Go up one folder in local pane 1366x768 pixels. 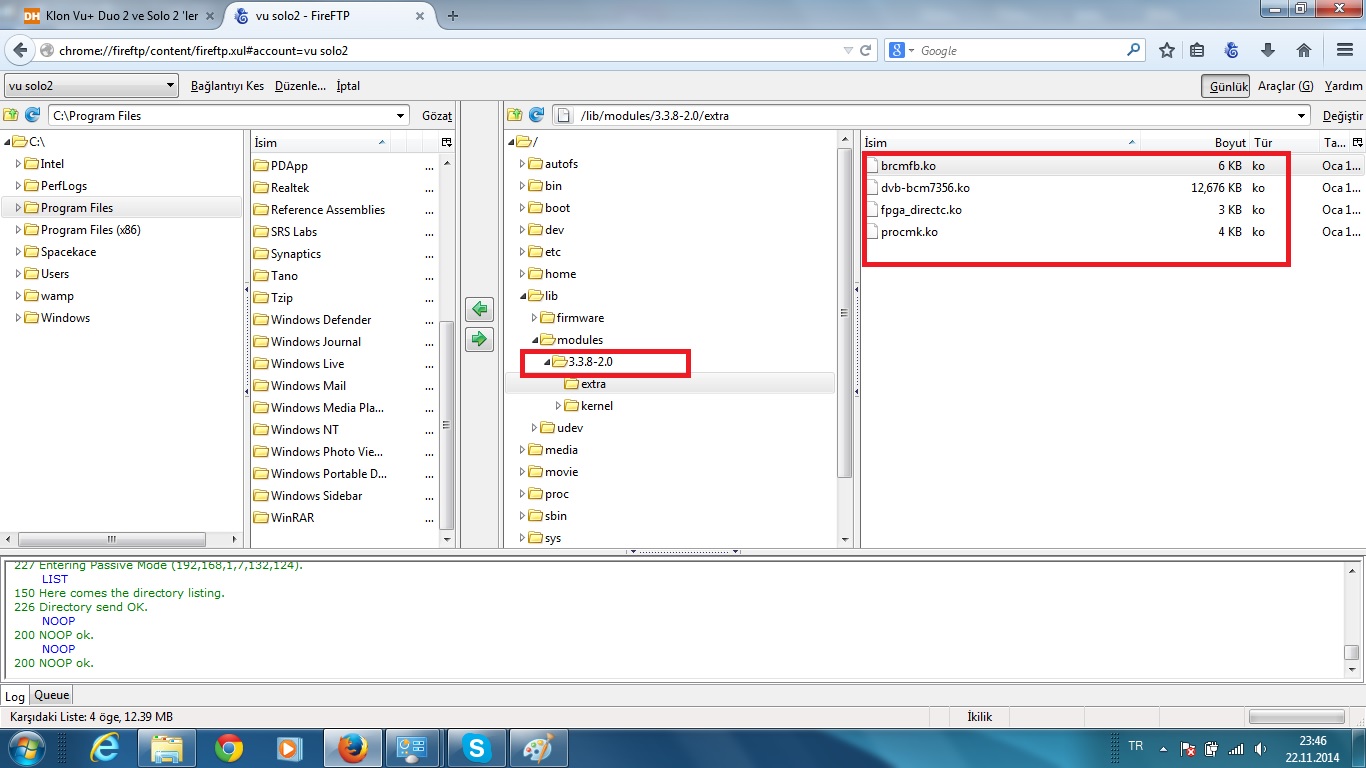click(11, 115)
